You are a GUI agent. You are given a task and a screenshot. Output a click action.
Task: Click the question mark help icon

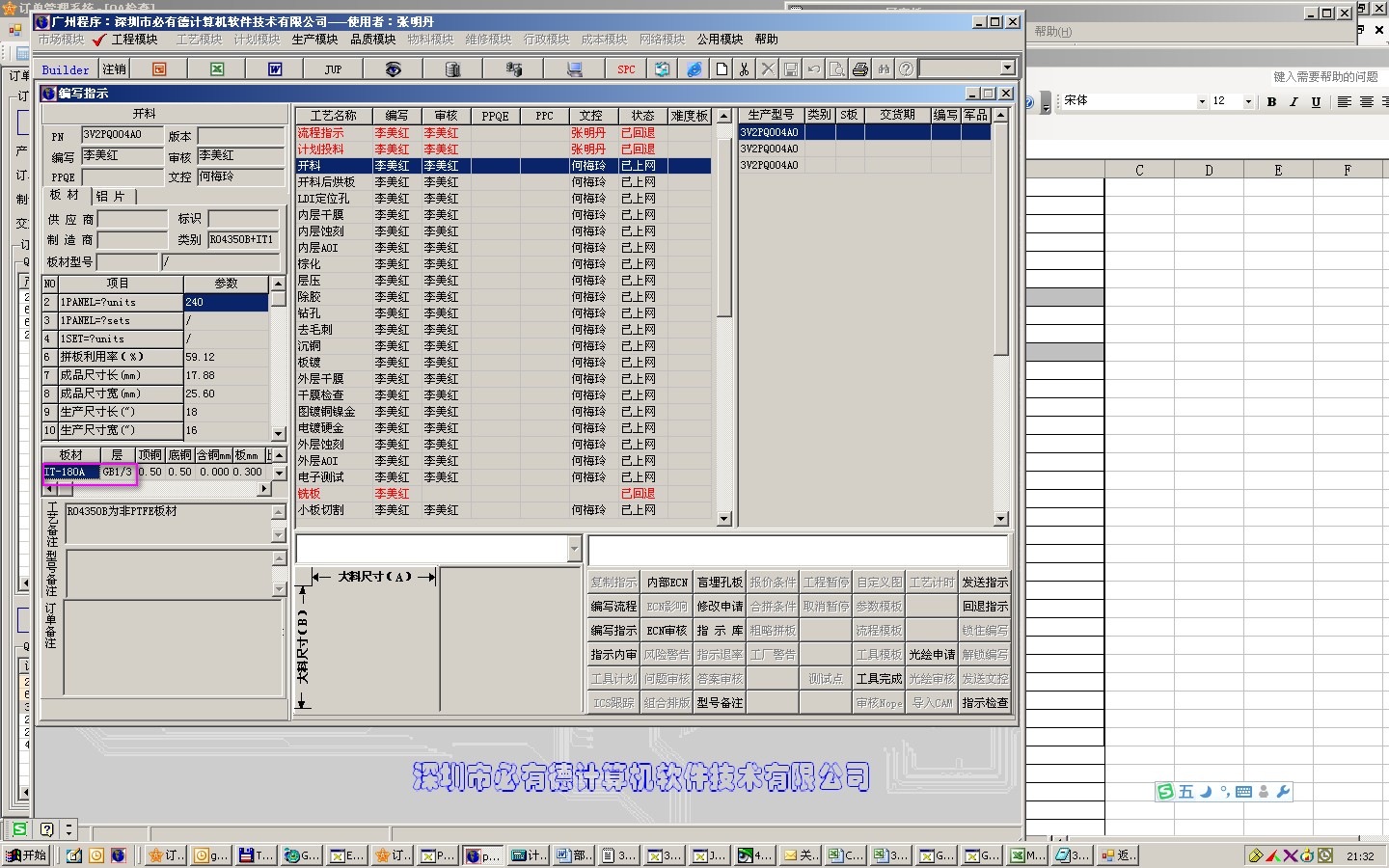[906, 69]
